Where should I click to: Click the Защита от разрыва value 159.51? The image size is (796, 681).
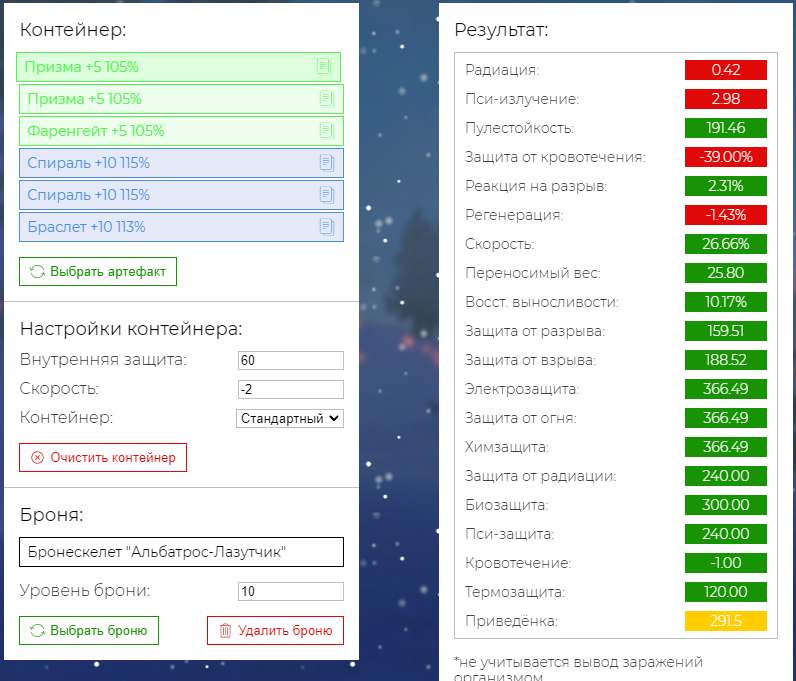(725, 331)
